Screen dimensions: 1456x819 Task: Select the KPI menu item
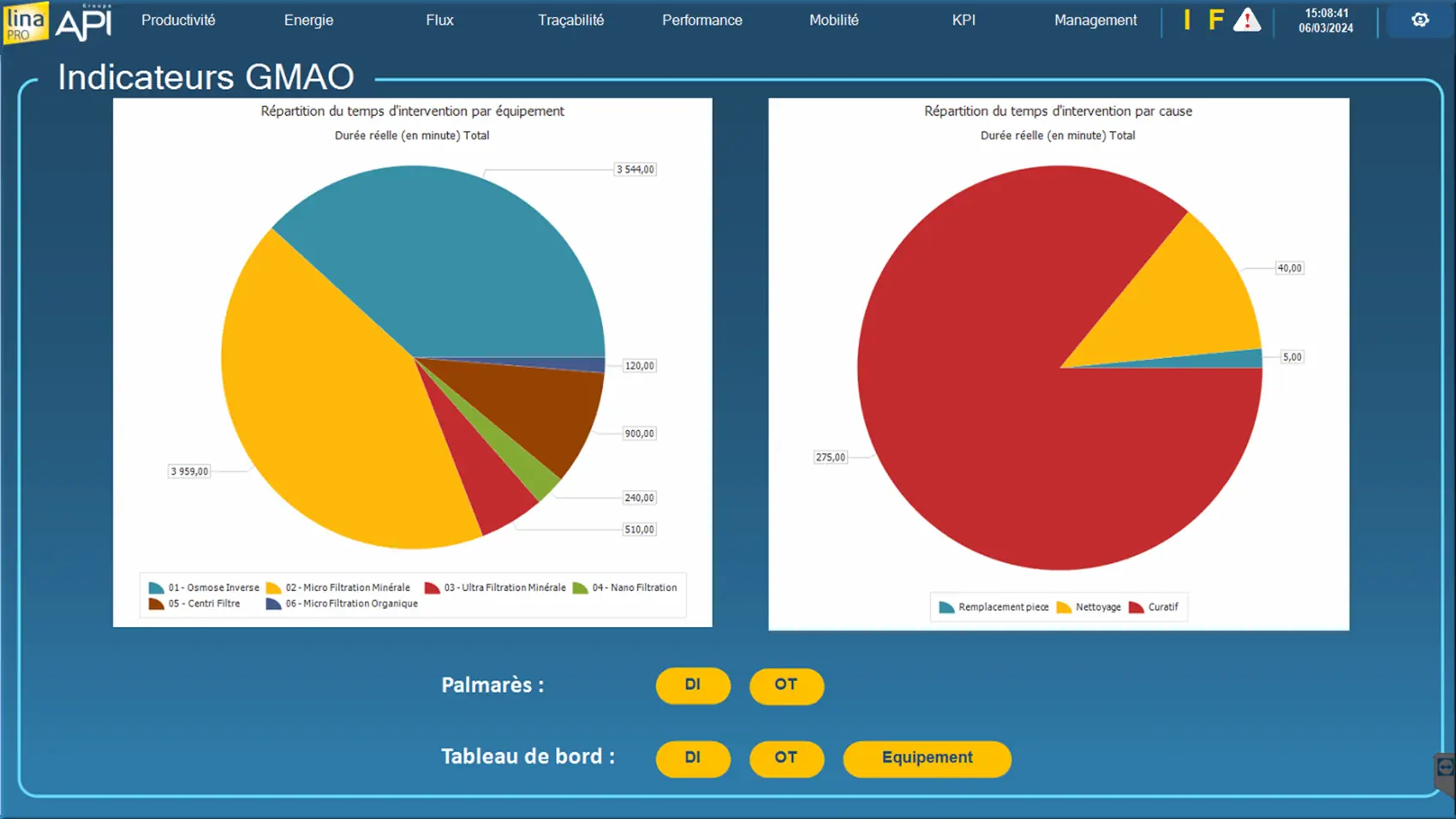[x=964, y=20]
